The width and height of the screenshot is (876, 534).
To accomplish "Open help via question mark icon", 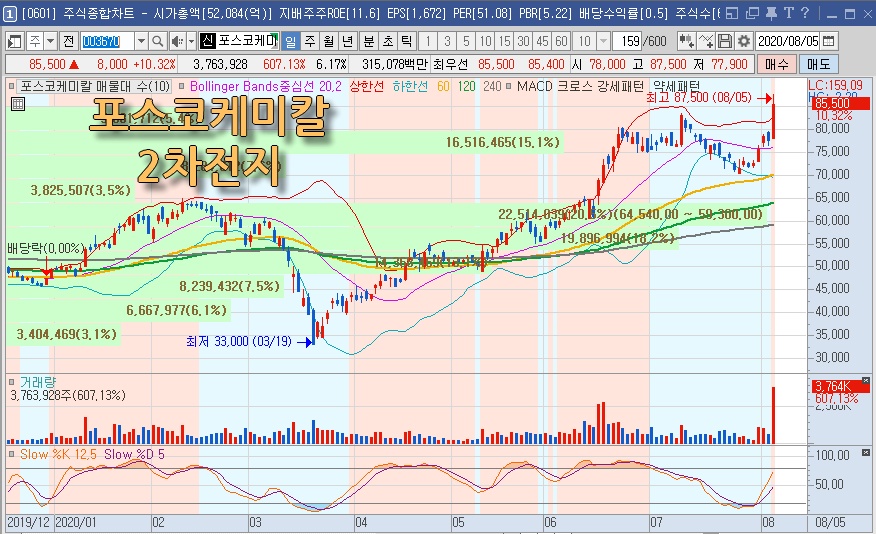I will (x=804, y=13).
